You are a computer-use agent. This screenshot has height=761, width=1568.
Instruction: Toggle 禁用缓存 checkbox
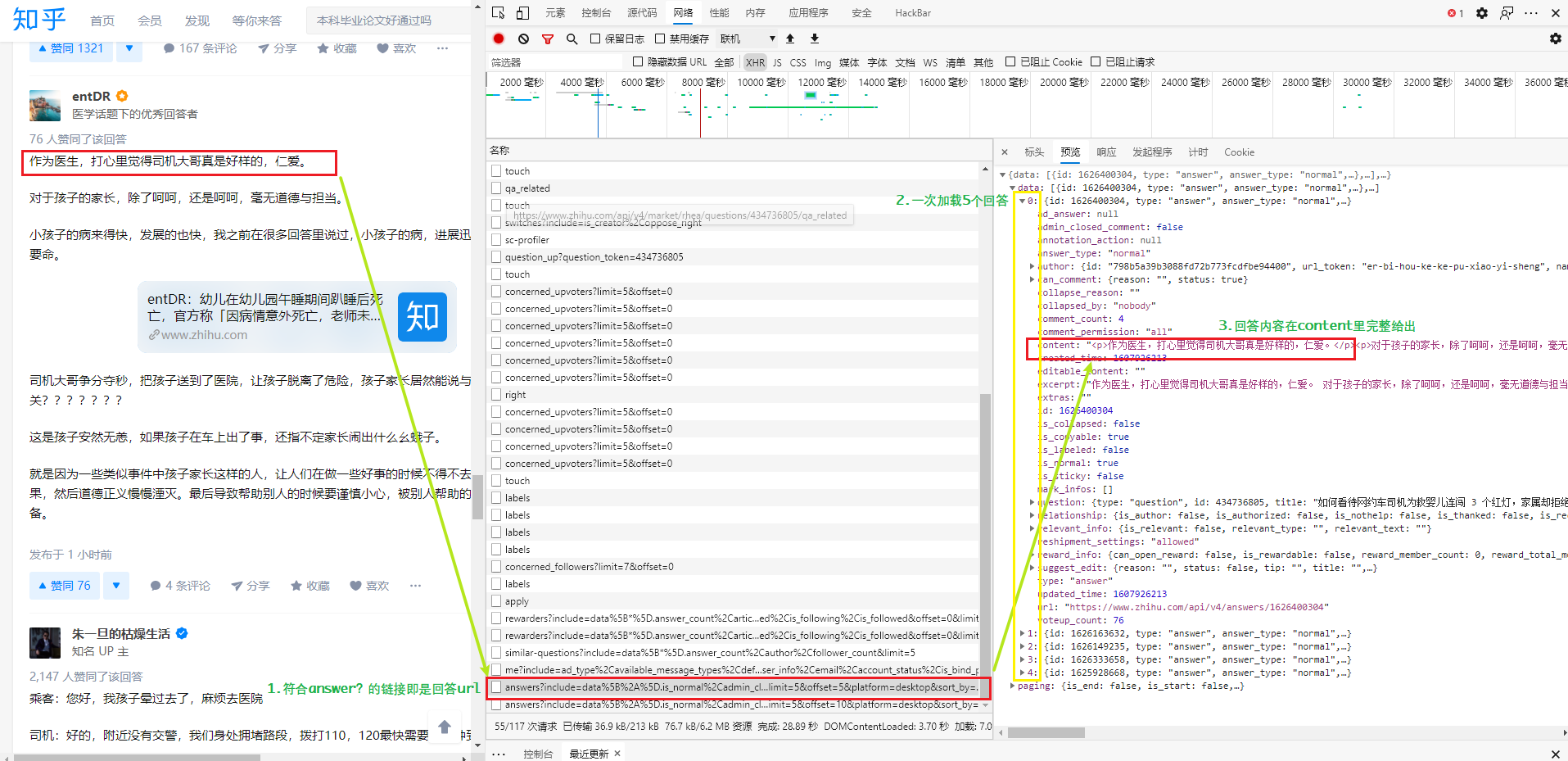660,39
